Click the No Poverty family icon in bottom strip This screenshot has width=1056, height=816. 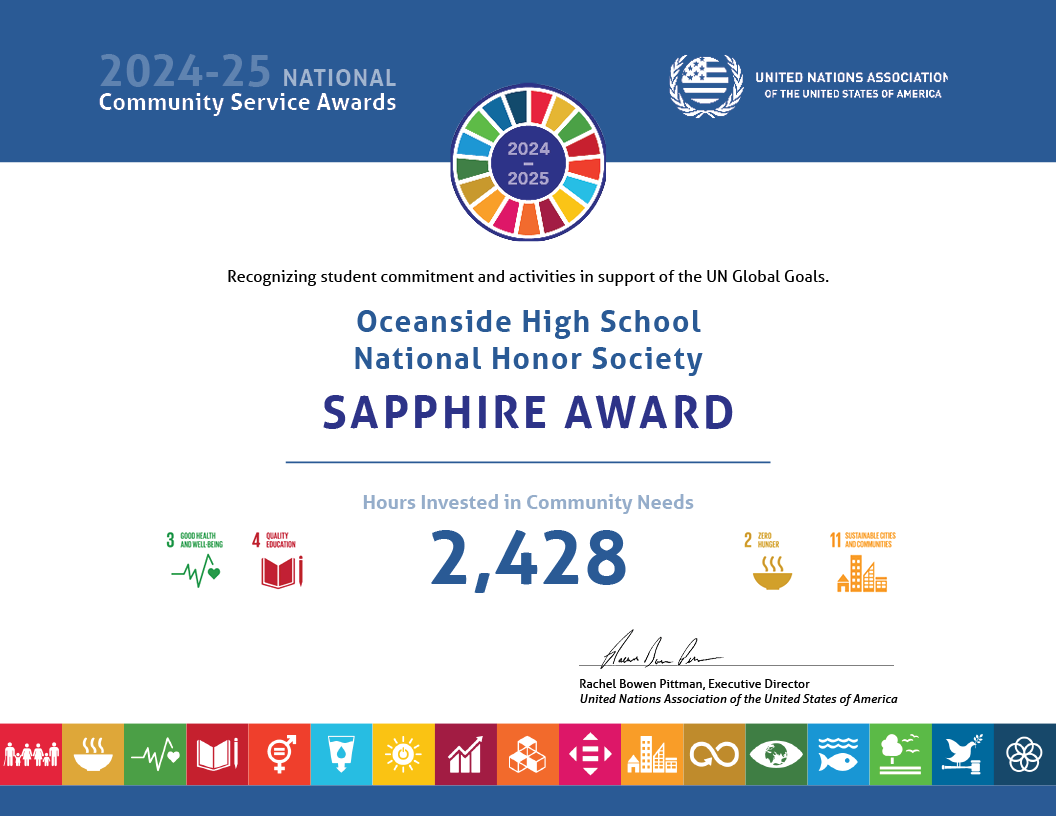[x=31, y=754]
